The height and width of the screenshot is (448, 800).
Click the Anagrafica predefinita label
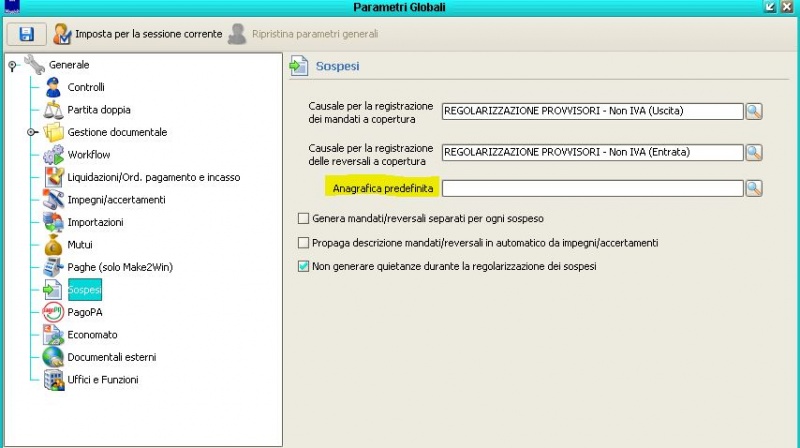click(383, 188)
